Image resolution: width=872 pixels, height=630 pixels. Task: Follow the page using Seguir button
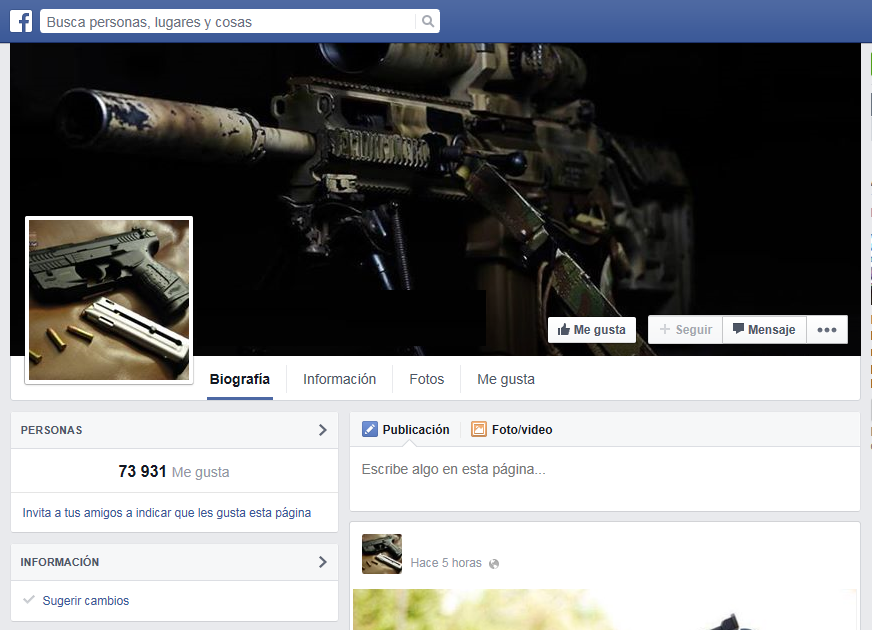[685, 330]
